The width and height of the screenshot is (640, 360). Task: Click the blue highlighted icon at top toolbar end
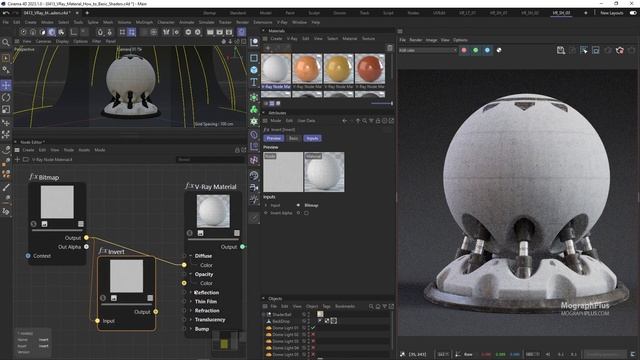pos(242,32)
